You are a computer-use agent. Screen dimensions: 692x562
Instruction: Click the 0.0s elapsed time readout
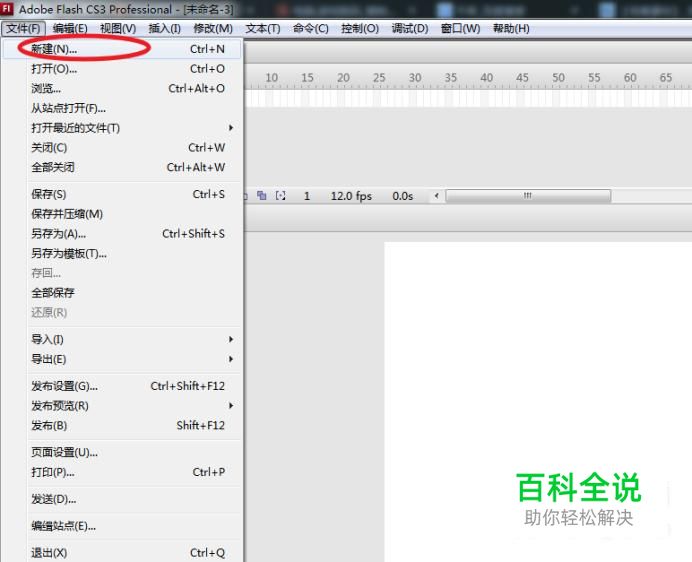pyautogui.click(x=402, y=196)
